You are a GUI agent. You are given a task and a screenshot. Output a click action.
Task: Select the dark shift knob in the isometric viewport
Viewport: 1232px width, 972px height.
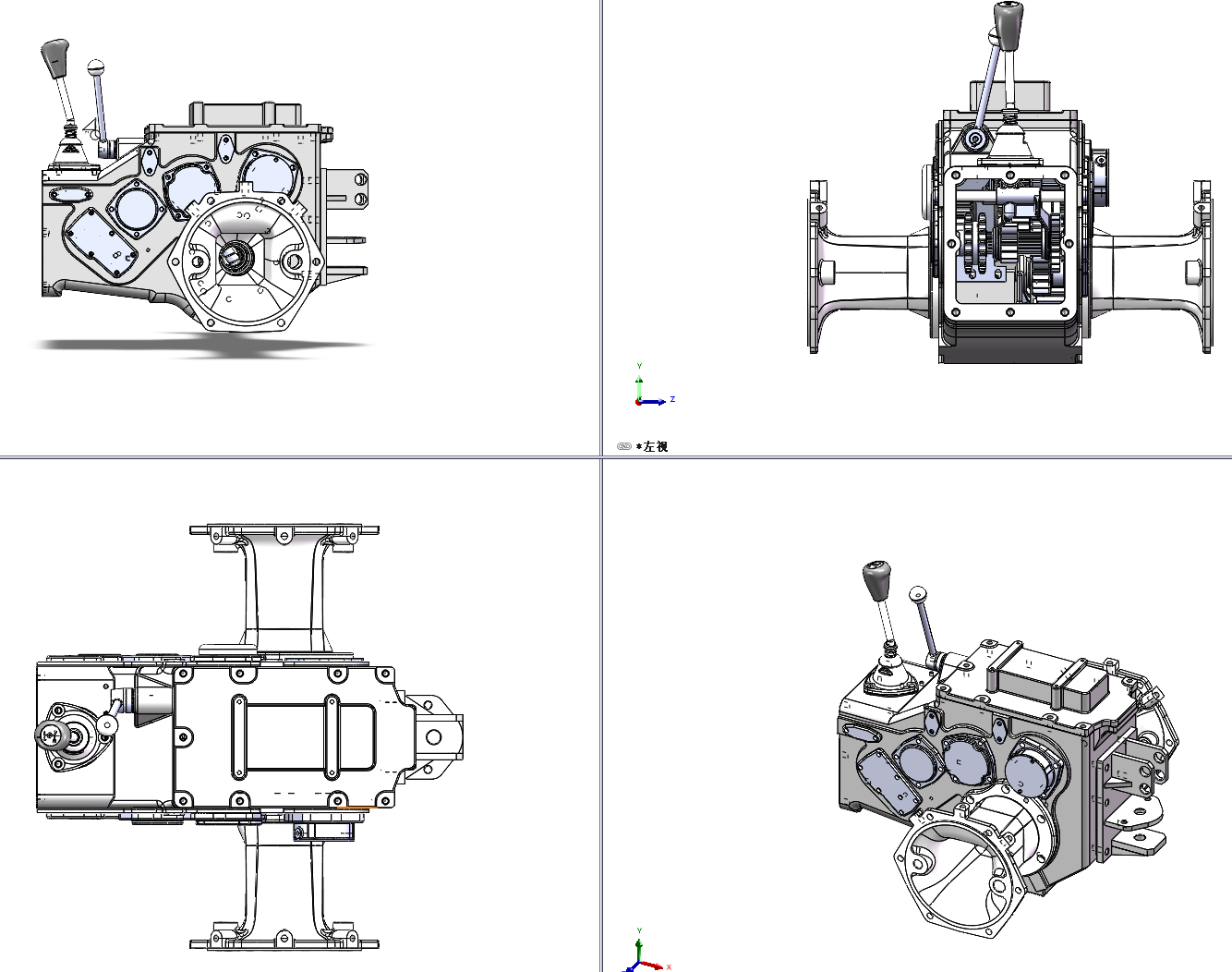tap(877, 580)
